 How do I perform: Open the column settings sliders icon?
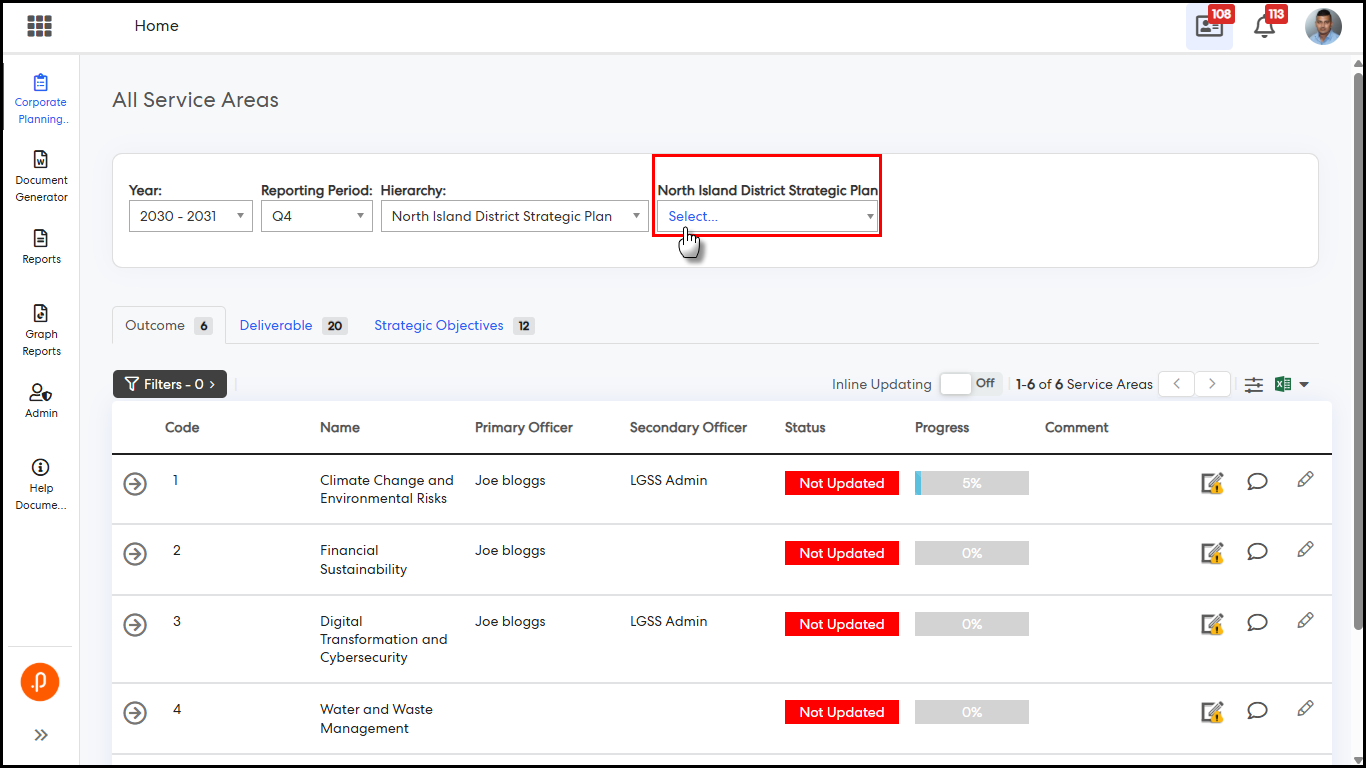(1254, 384)
